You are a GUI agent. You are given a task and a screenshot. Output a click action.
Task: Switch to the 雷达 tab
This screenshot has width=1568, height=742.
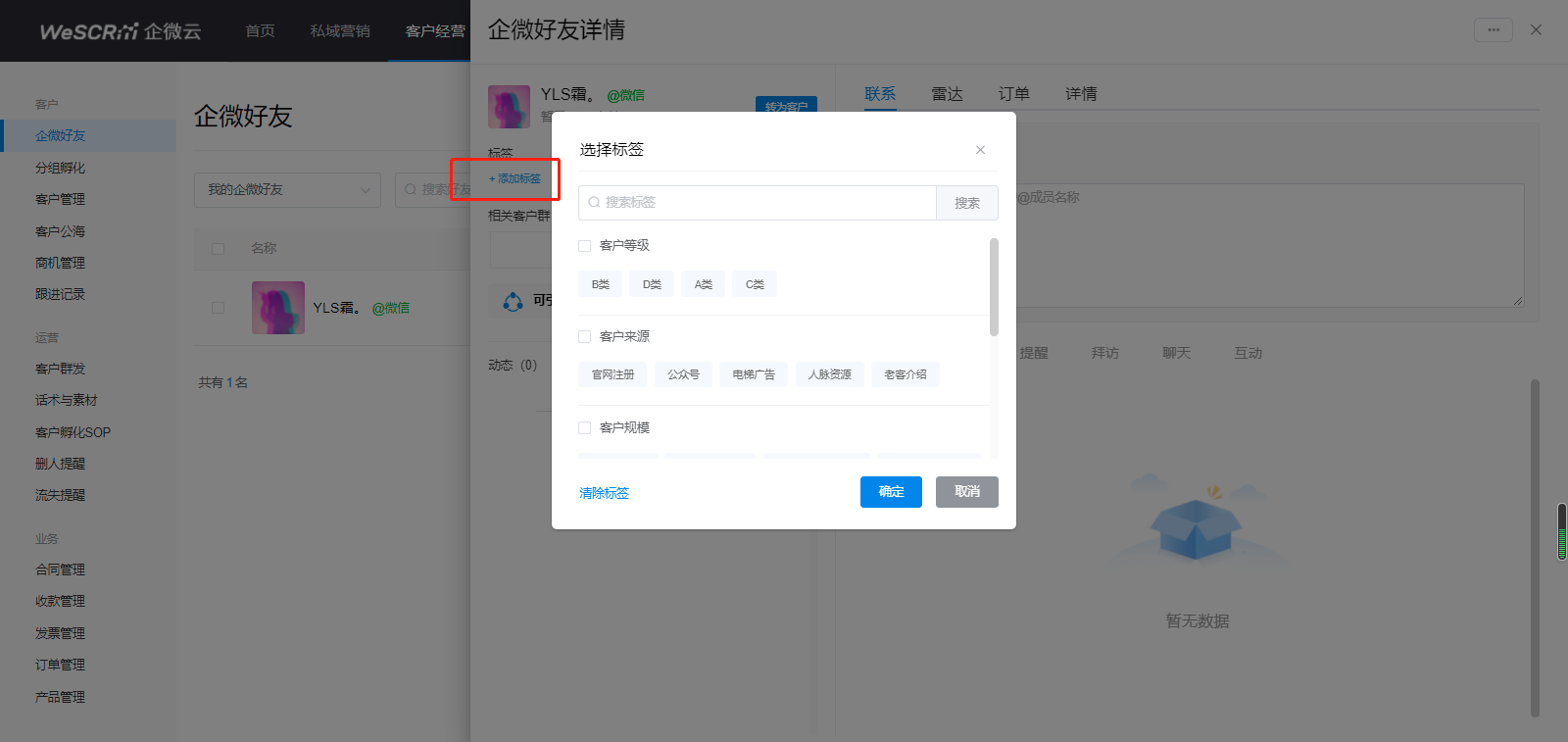click(x=946, y=94)
